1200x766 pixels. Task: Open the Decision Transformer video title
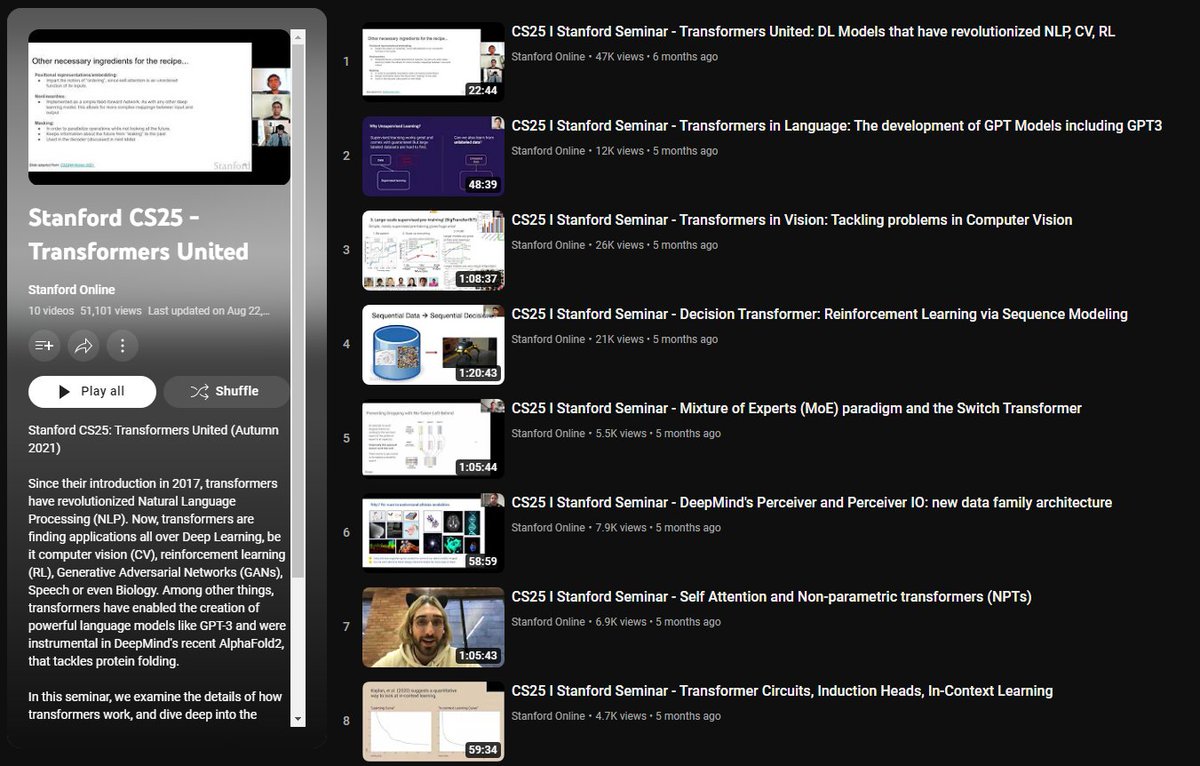[819, 314]
